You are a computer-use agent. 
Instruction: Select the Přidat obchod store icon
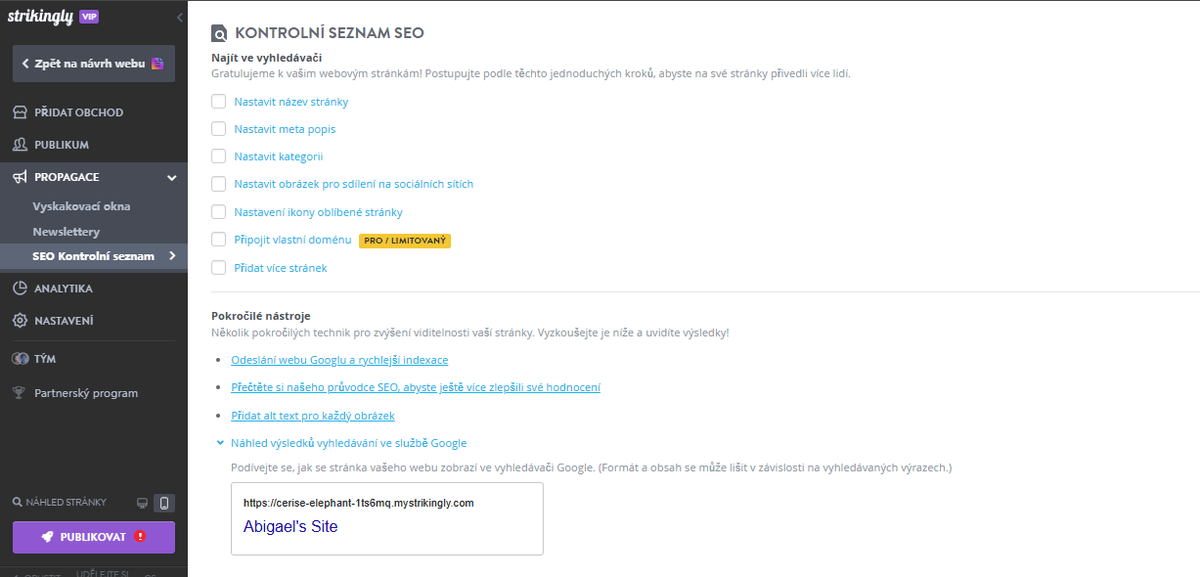[22, 111]
